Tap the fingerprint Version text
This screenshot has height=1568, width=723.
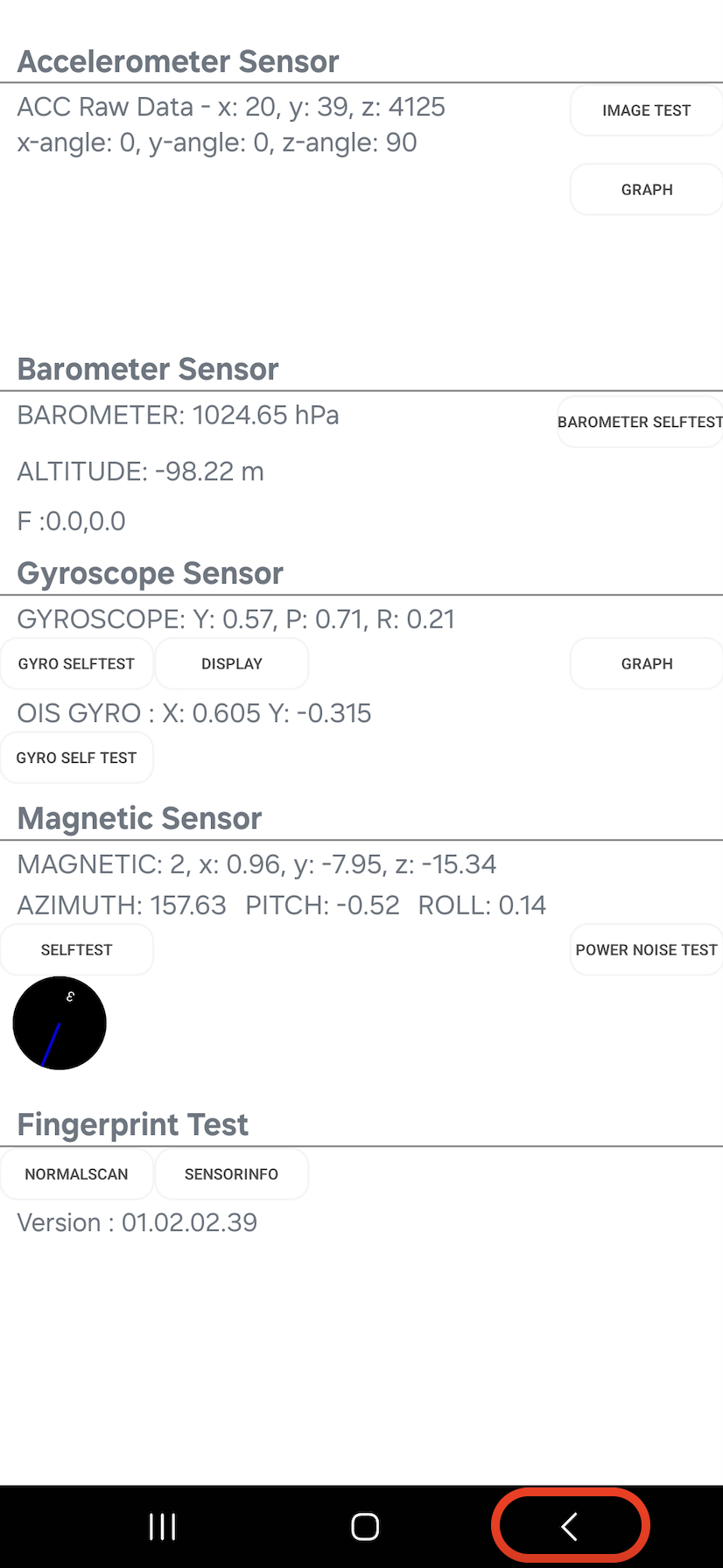(x=137, y=1223)
